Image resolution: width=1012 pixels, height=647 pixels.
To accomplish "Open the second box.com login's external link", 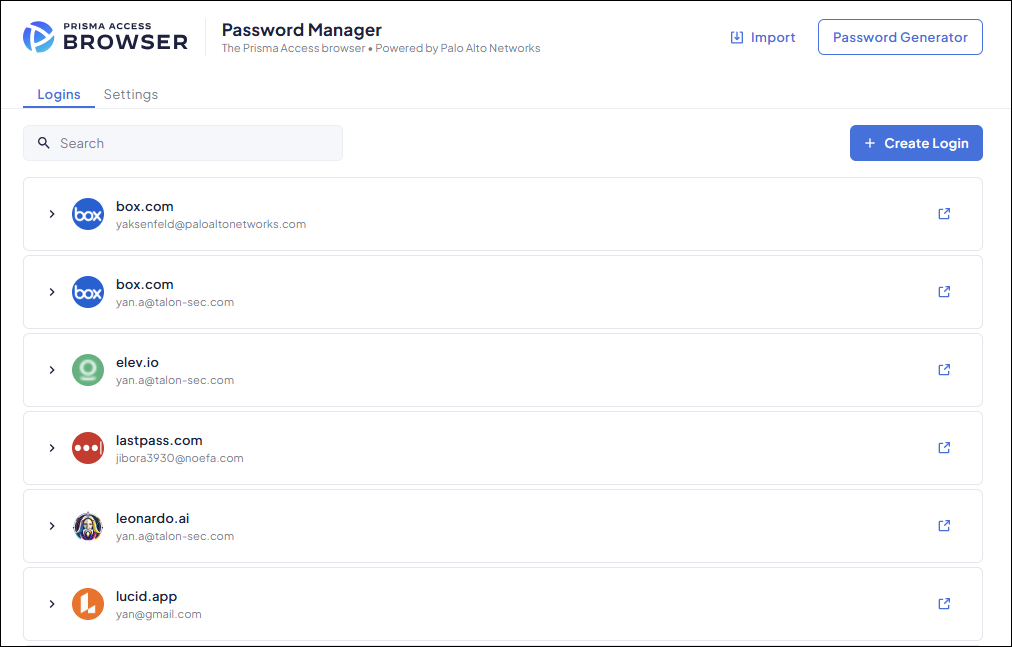I will pyautogui.click(x=944, y=292).
